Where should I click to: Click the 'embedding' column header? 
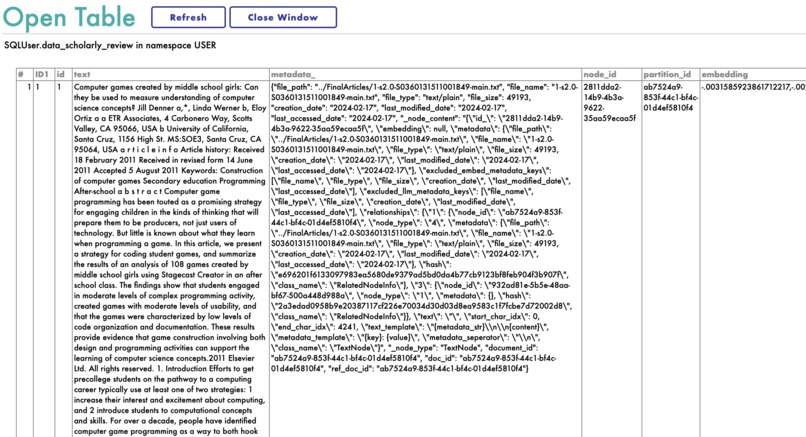pos(753,74)
